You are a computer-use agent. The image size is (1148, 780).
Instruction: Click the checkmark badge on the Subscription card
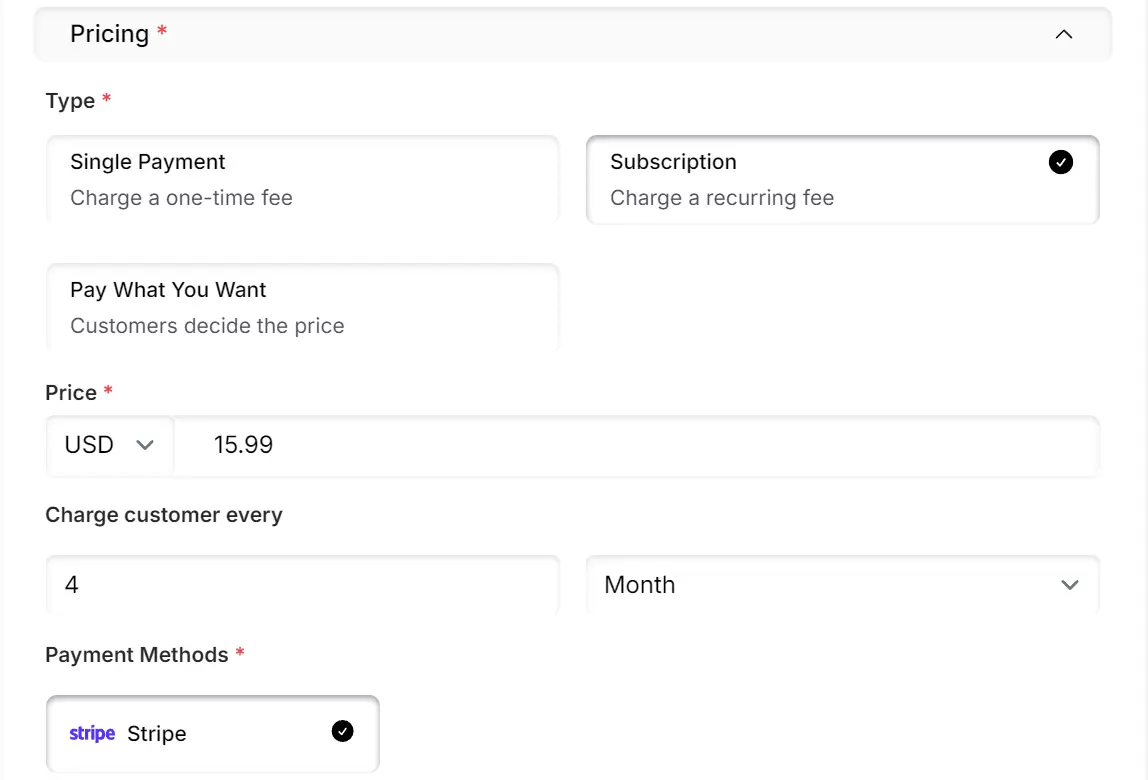point(1060,161)
